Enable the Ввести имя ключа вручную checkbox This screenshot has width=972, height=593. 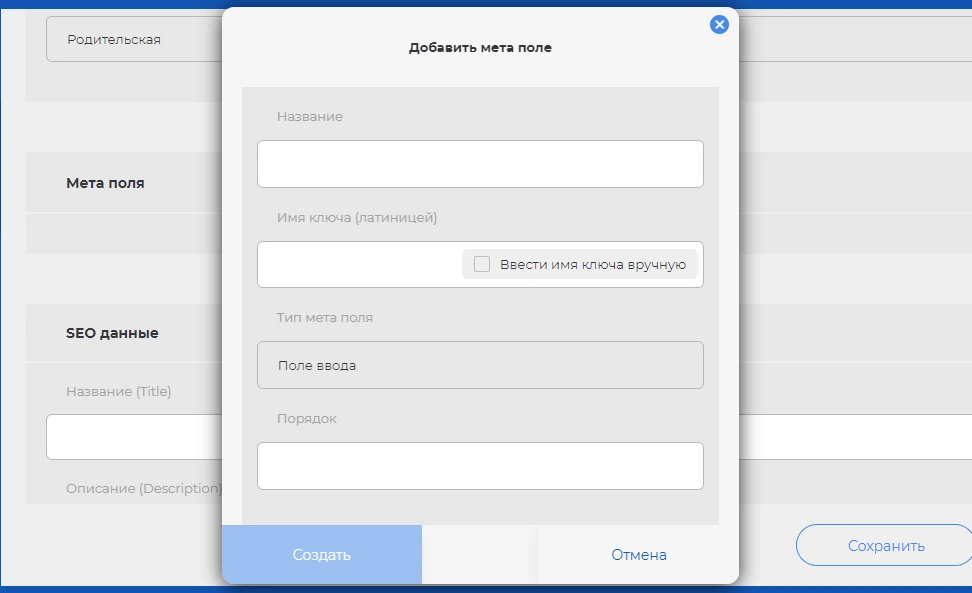(x=482, y=265)
